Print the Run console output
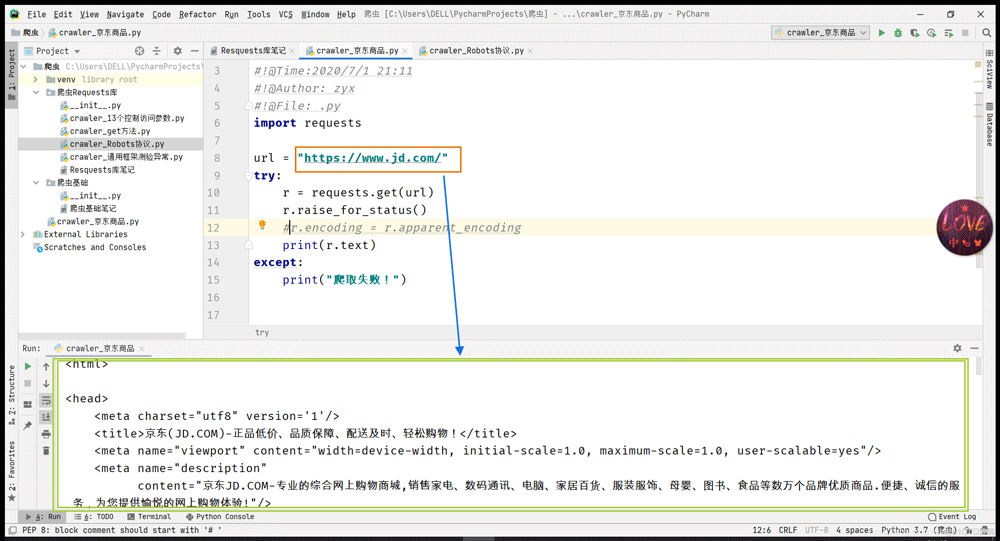 coord(46,434)
